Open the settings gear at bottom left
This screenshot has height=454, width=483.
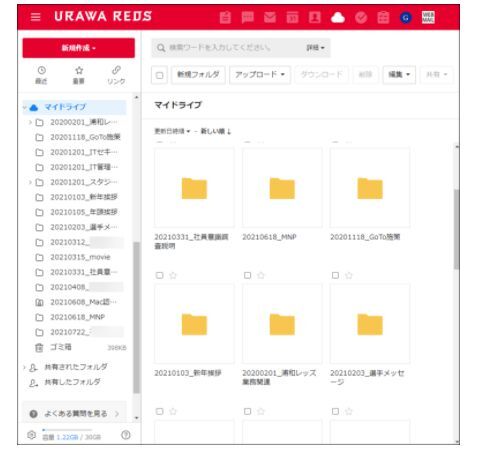(31, 435)
